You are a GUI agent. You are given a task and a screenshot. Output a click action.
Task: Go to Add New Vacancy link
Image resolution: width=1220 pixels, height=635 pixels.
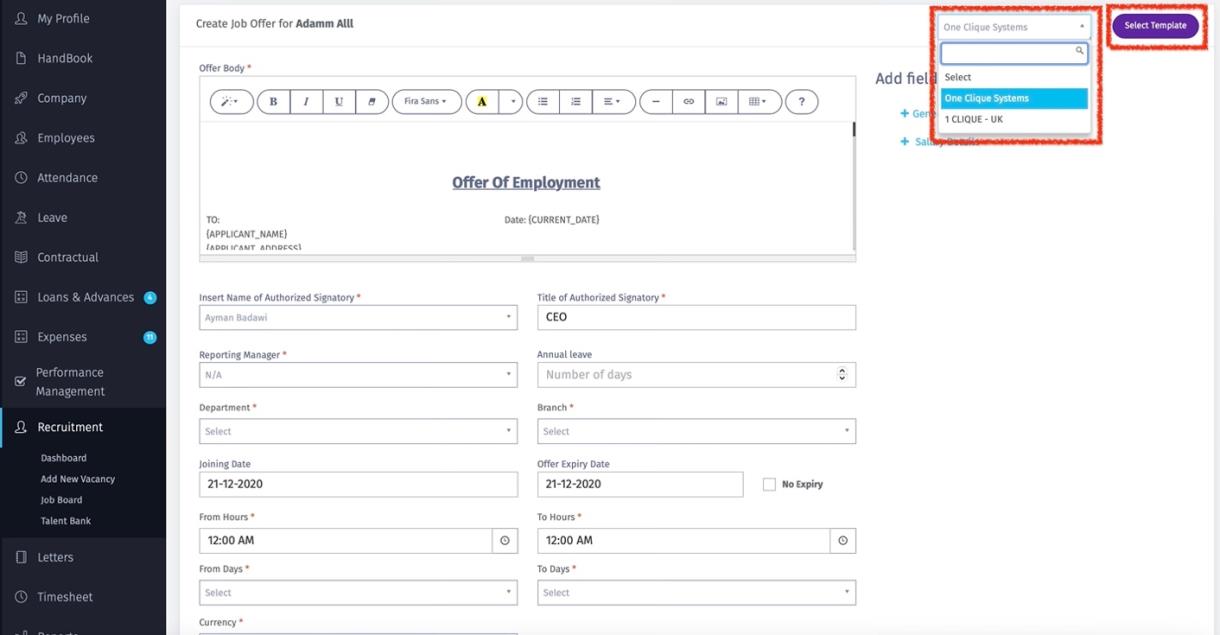[x=77, y=479]
